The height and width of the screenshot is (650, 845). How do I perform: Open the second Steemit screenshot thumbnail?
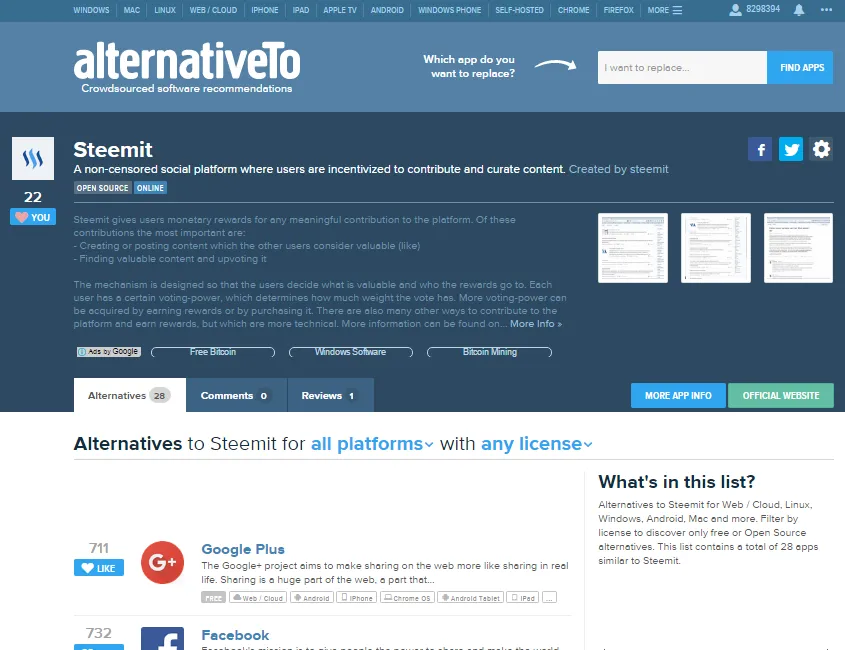point(716,248)
